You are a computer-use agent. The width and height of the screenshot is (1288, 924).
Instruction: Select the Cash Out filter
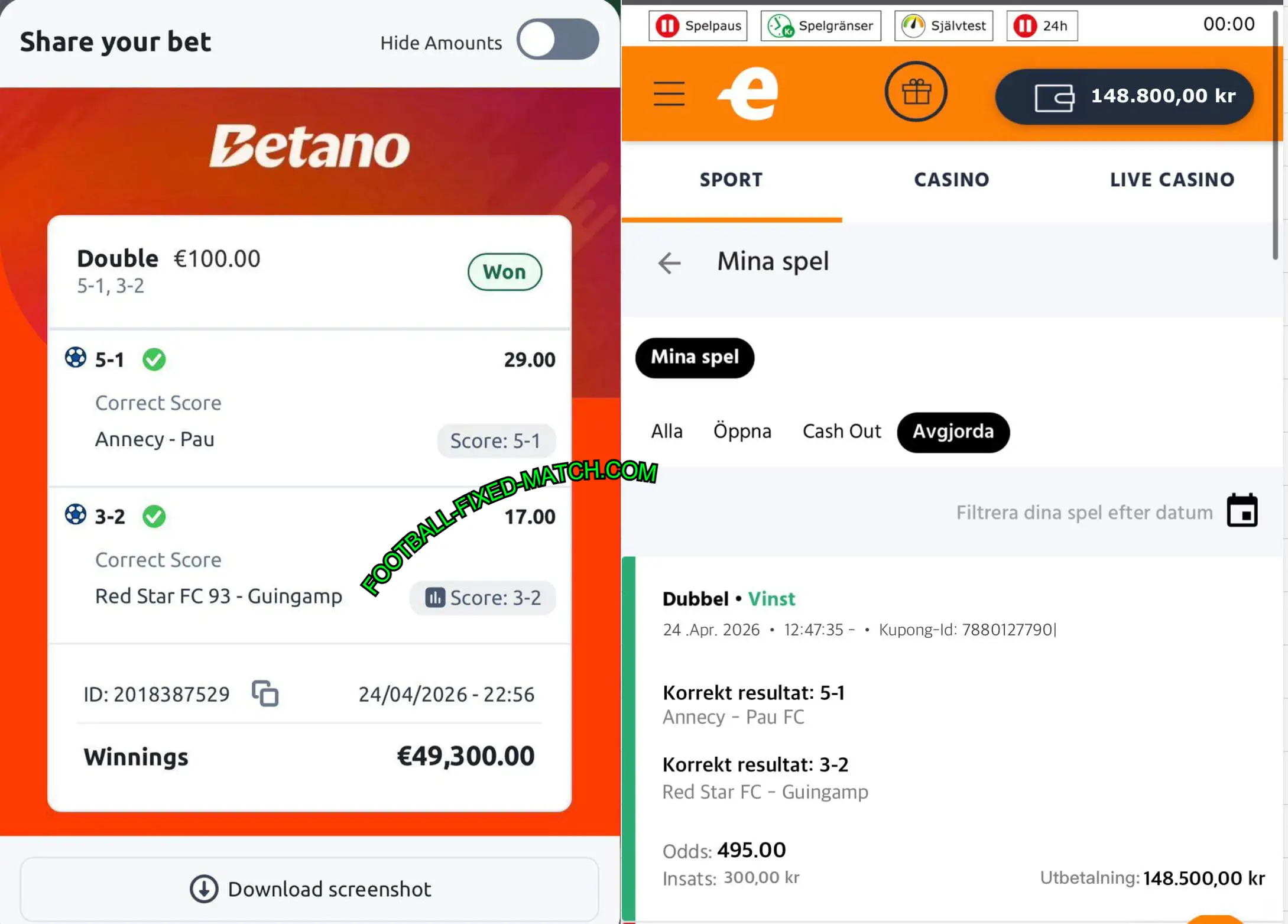pyautogui.click(x=841, y=432)
